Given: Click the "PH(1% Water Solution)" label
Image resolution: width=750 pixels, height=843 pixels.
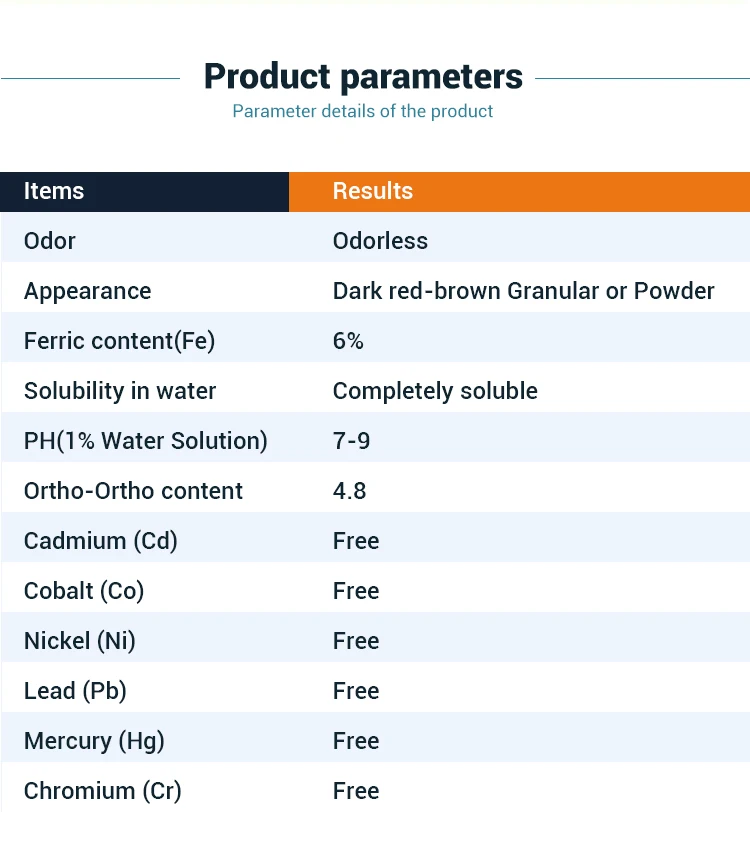Looking at the screenshot, I should (146, 441).
